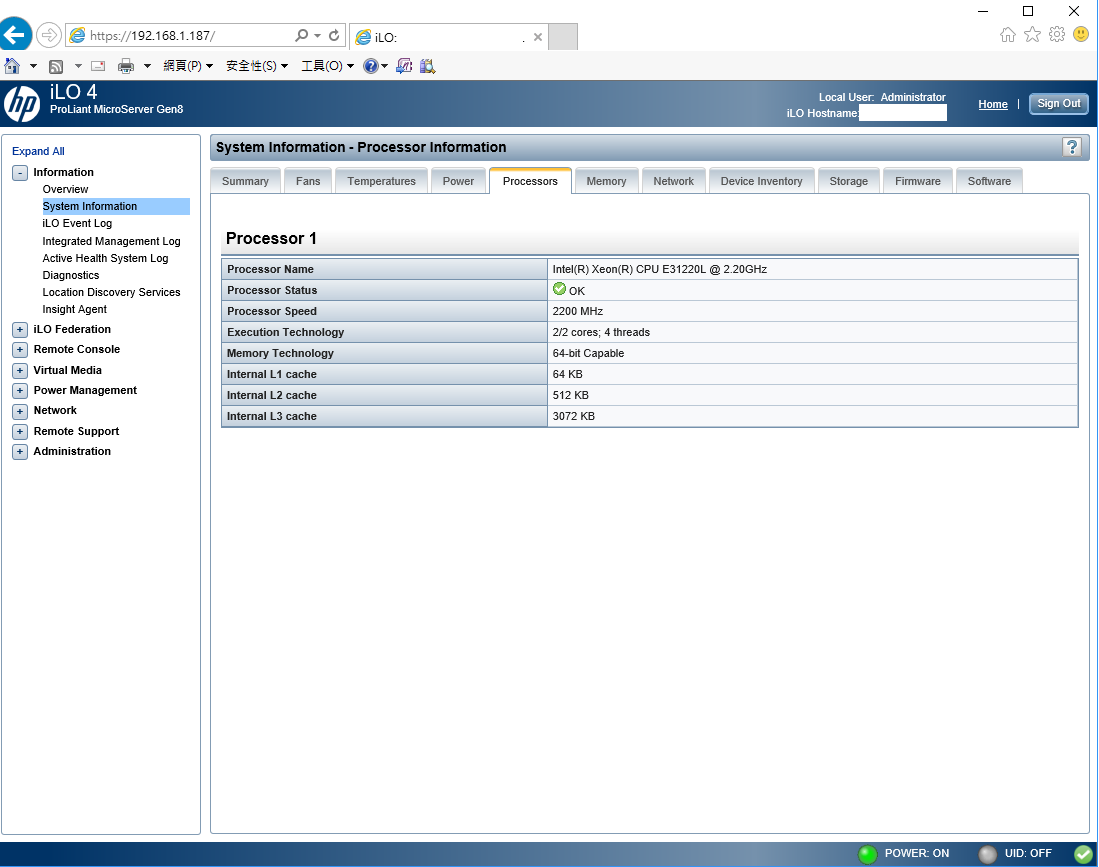Open Overview in the Information tree
Screen dimensions: 1099x867
[x=65, y=189]
